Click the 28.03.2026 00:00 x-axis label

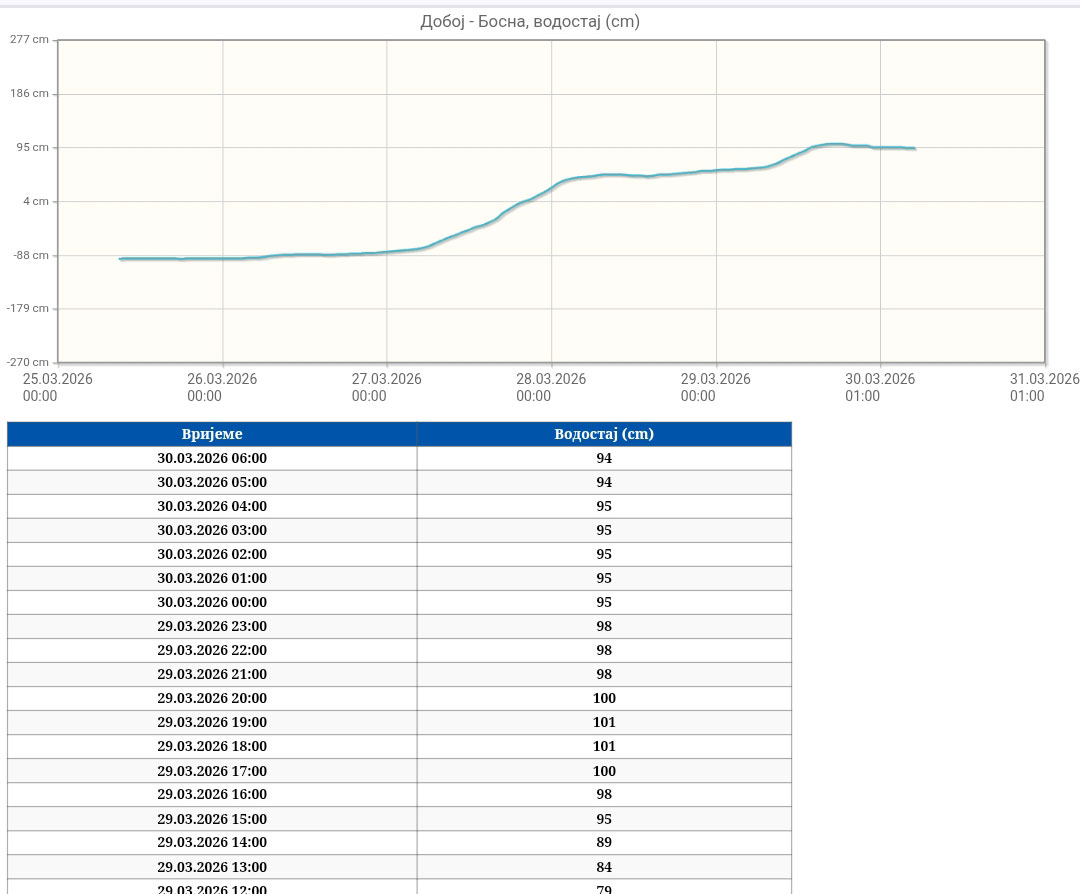click(551, 387)
